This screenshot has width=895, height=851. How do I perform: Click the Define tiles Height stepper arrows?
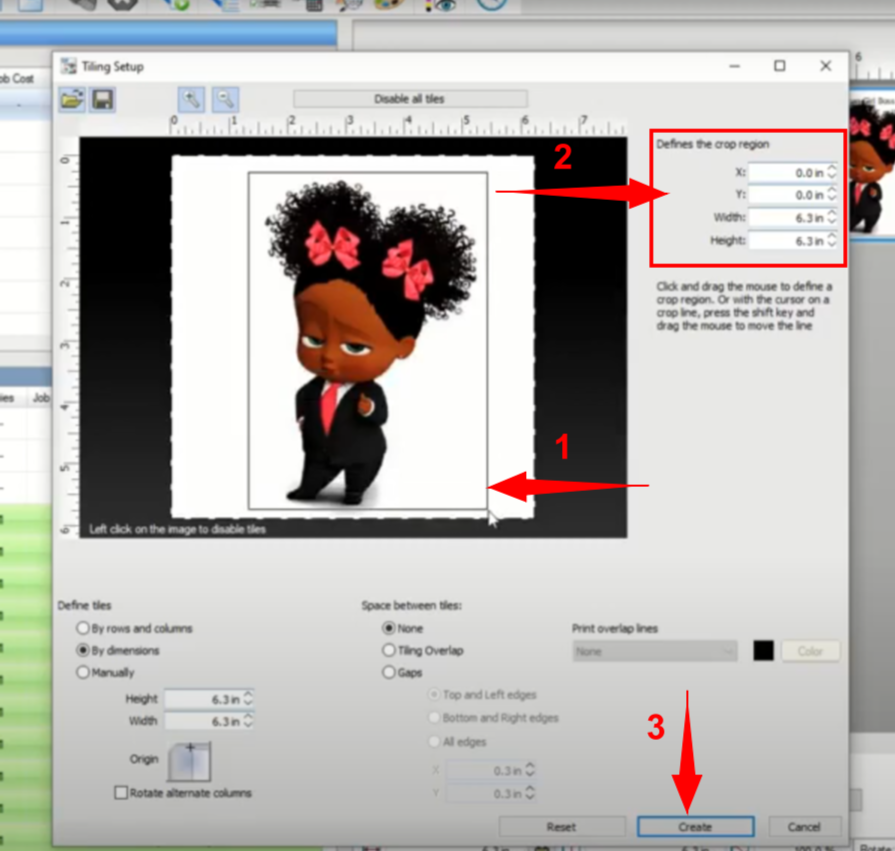(248, 699)
